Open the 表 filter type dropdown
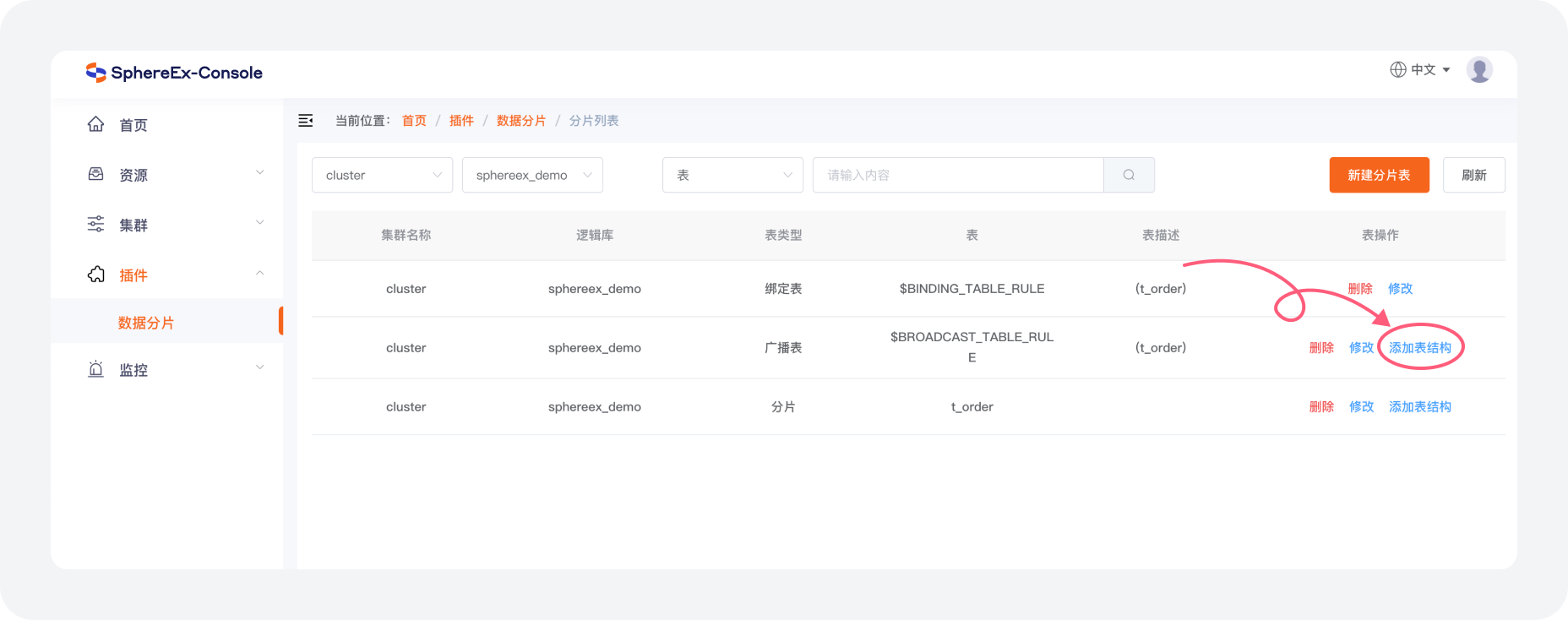Screen dimensions: 1568x620 [732, 175]
